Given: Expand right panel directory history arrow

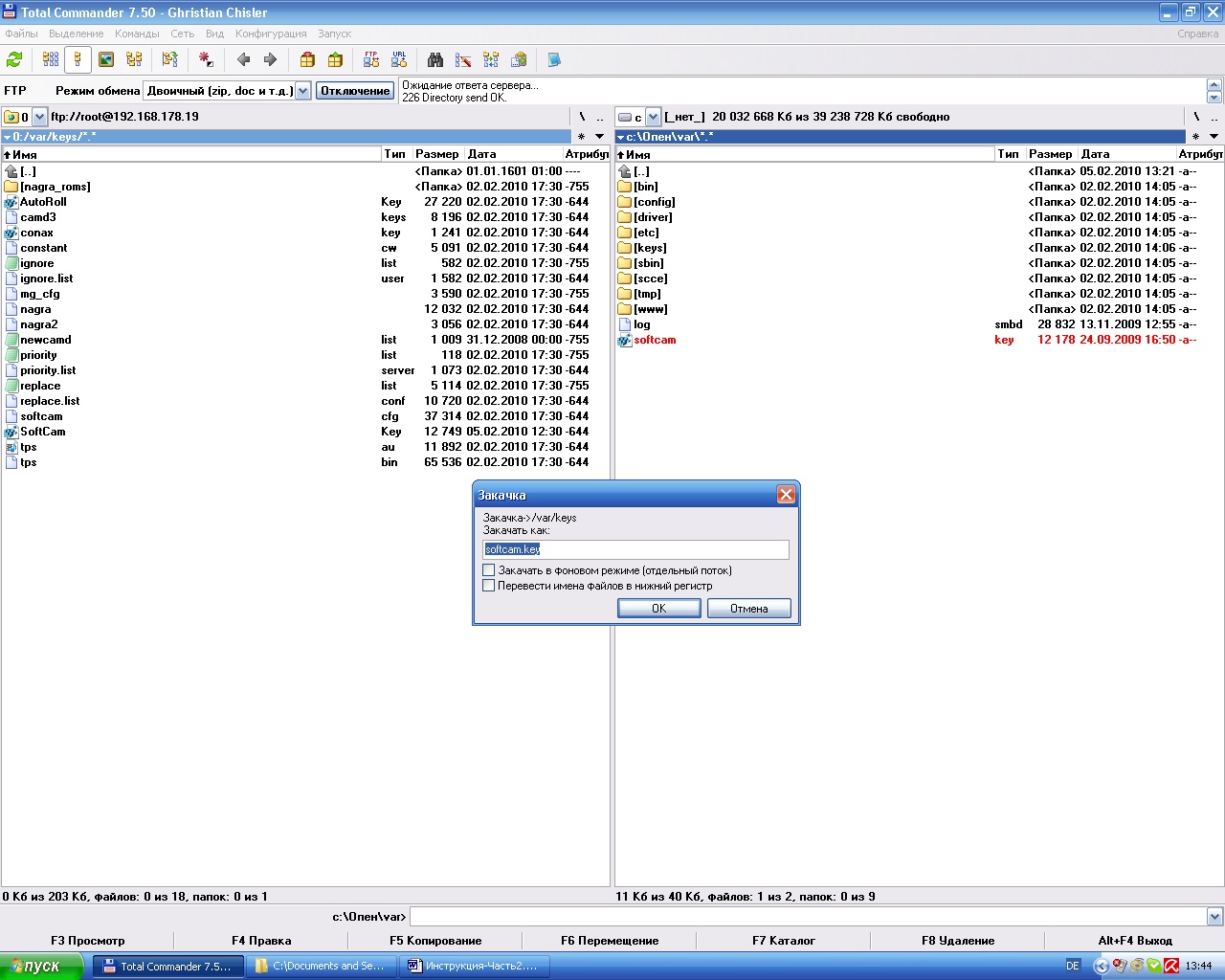Looking at the screenshot, I should point(1214,136).
